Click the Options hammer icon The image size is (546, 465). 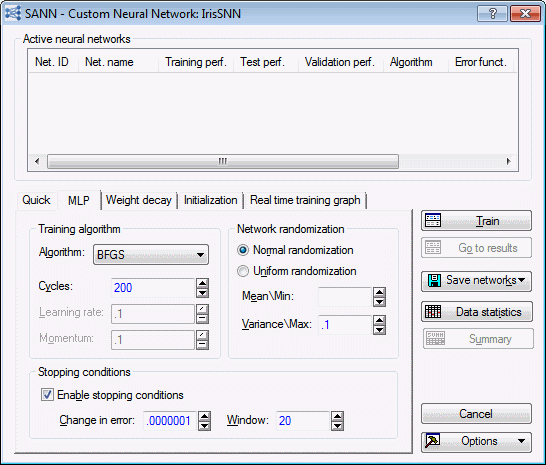point(432,441)
